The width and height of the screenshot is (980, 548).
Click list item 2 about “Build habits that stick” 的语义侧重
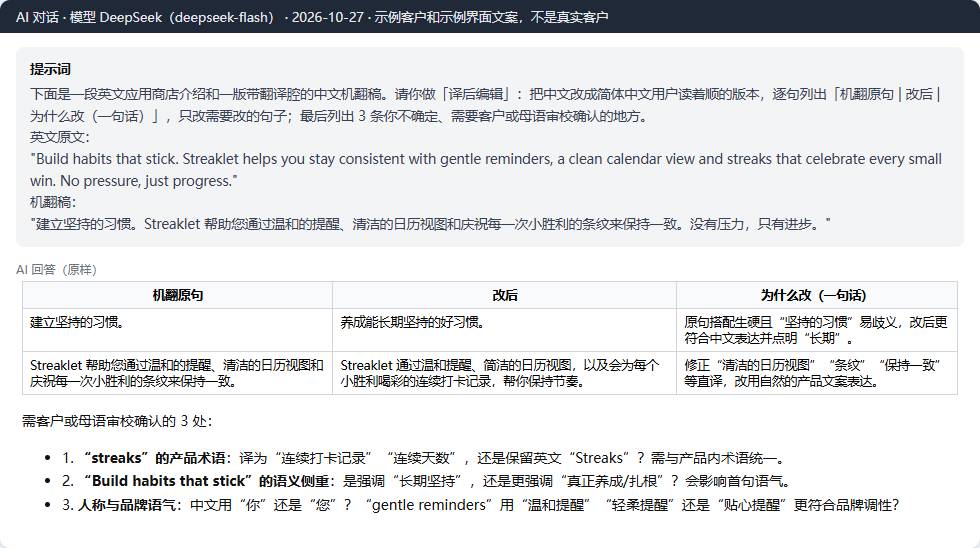pos(428,481)
